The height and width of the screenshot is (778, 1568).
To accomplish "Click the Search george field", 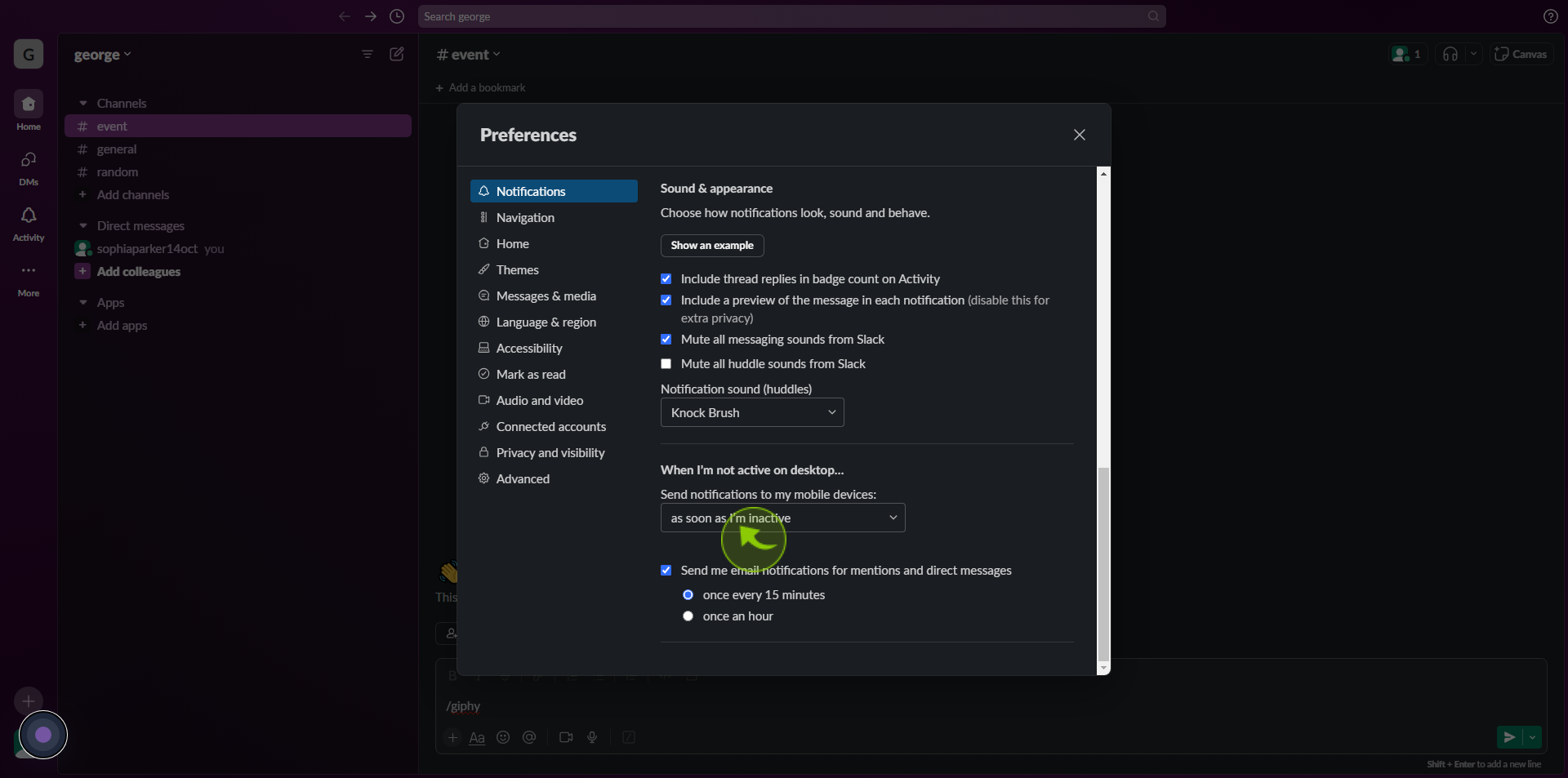I will [791, 16].
